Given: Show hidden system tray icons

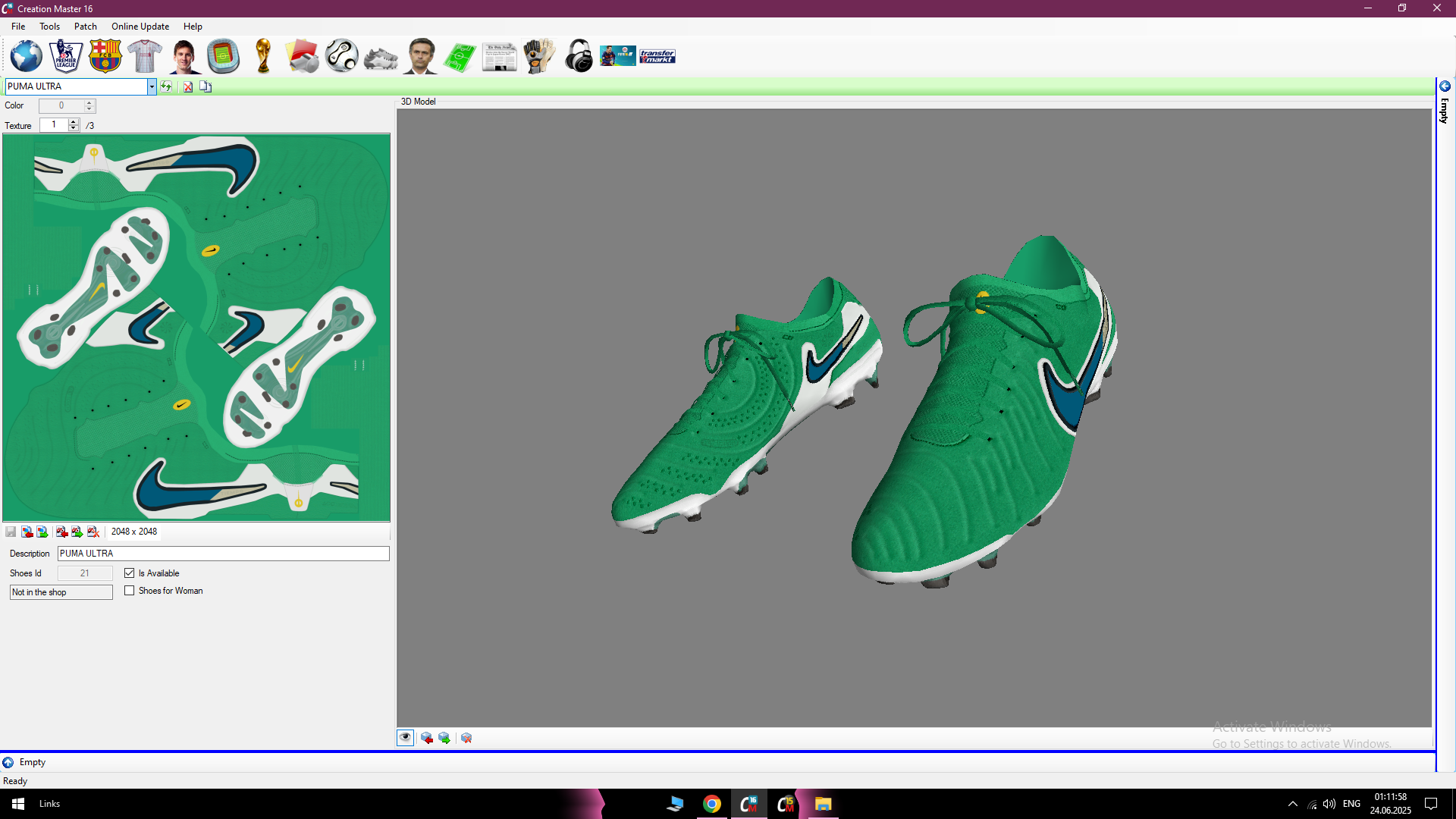Looking at the screenshot, I should pos(1293,804).
